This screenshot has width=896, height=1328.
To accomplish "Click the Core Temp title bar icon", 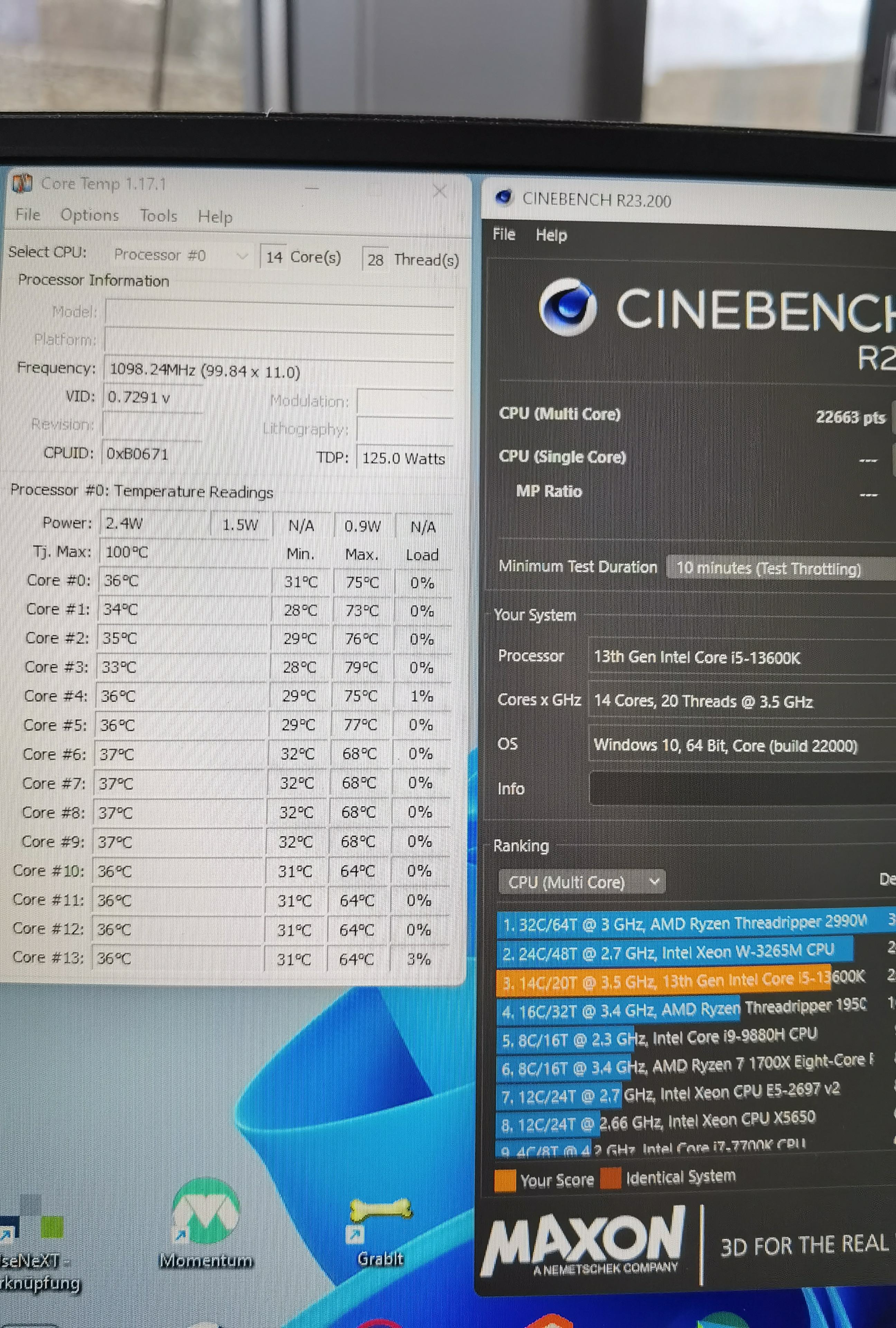I will tap(22, 183).
